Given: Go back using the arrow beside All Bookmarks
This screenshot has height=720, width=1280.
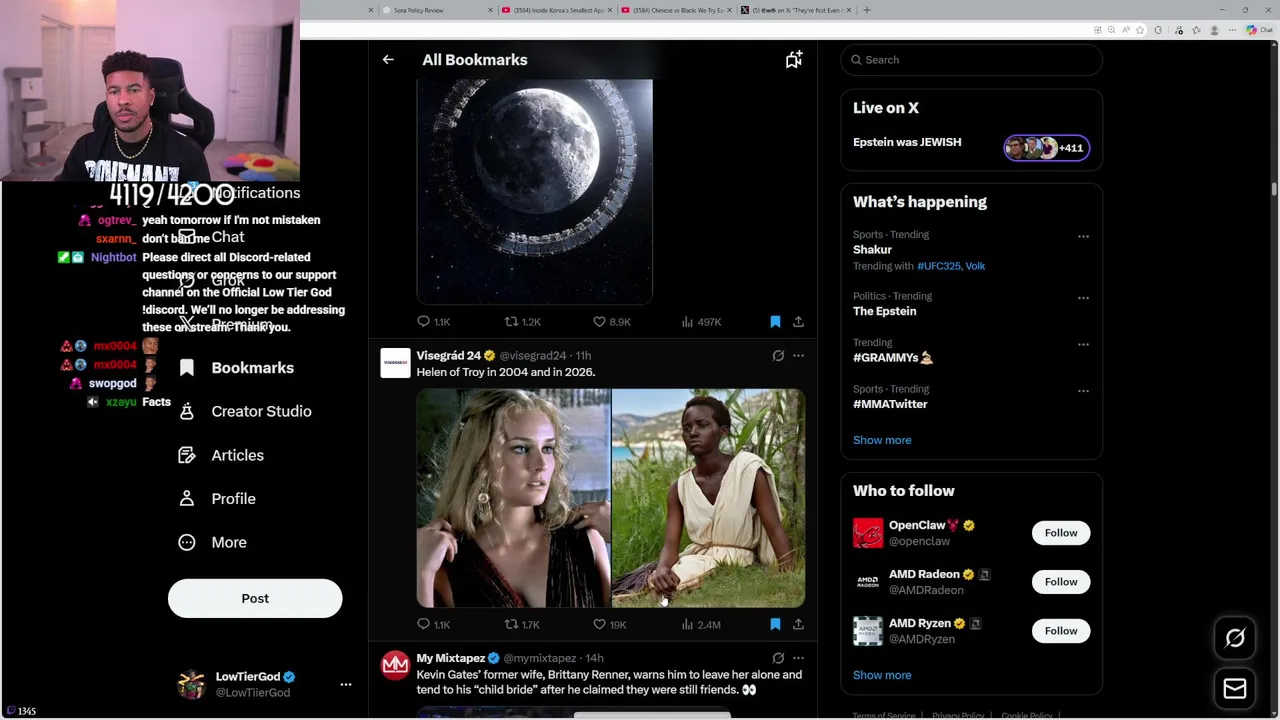Looking at the screenshot, I should pyautogui.click(x=388, y=60).
